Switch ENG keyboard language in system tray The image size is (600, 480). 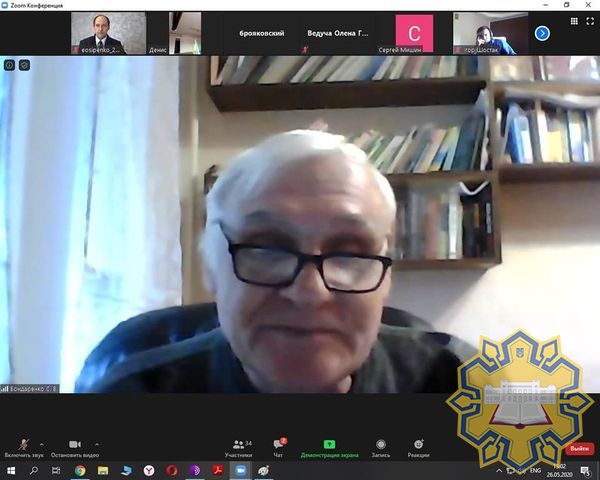tap(535, 470)
